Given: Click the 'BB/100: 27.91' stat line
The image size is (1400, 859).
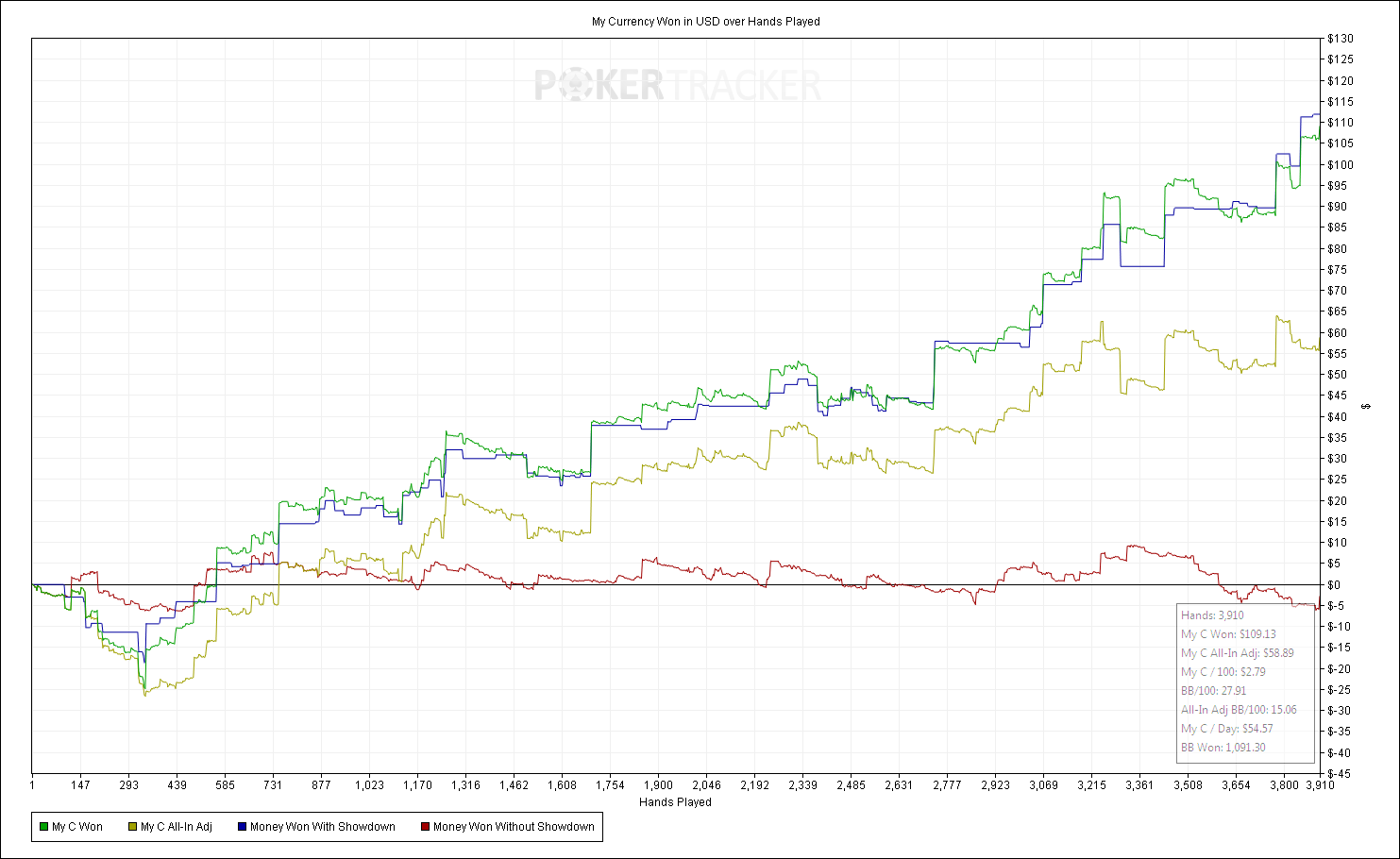Looking at the screenshot, I should tap(1213, 691).
